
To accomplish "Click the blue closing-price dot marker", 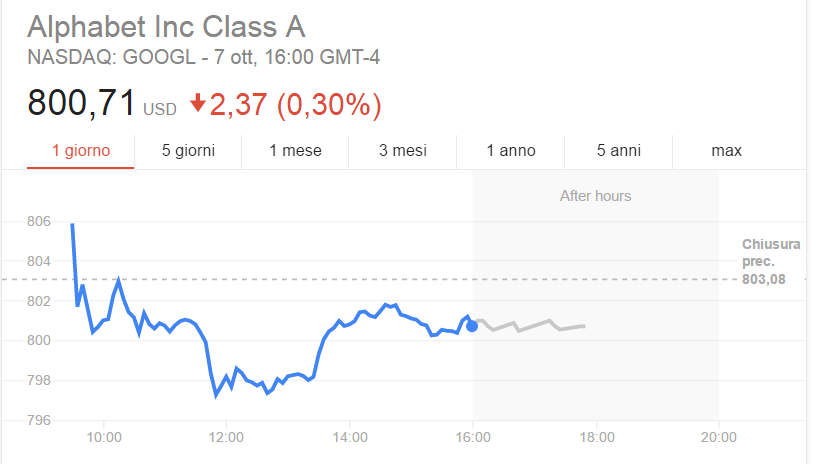I will coord(472,326).
